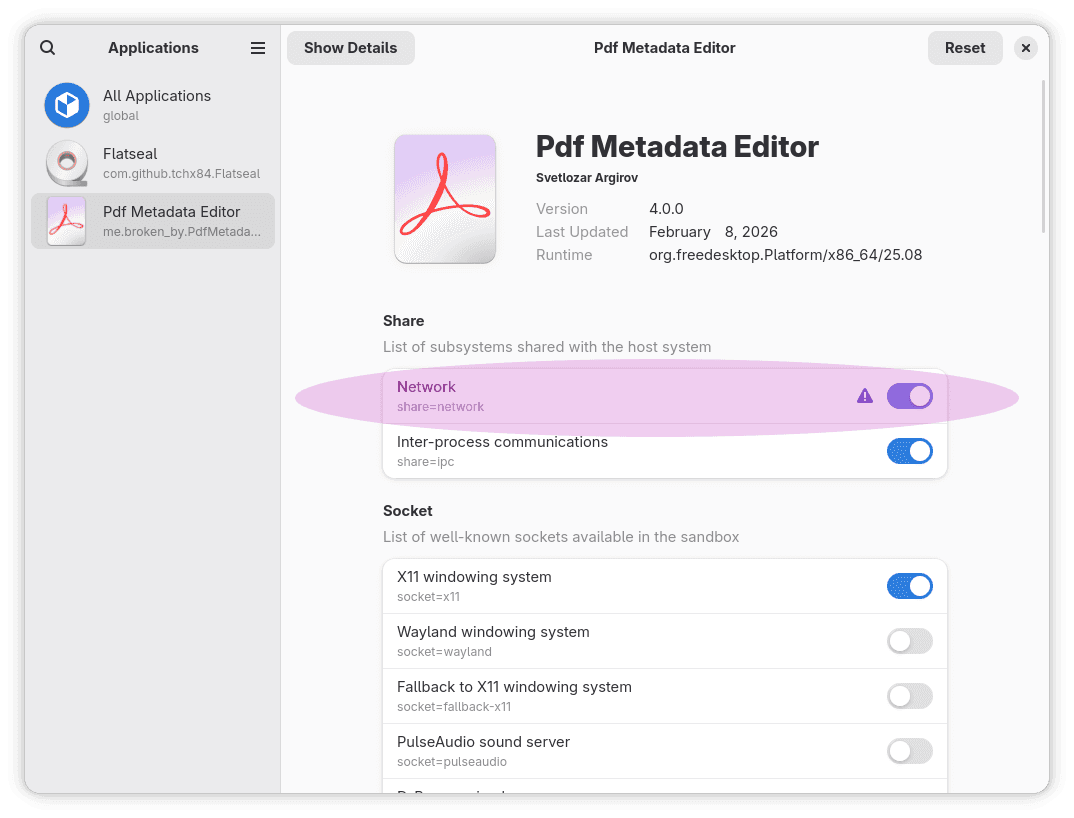The image size is (1074, 818).
Task: Click the Share section heading
Action: 403,321
